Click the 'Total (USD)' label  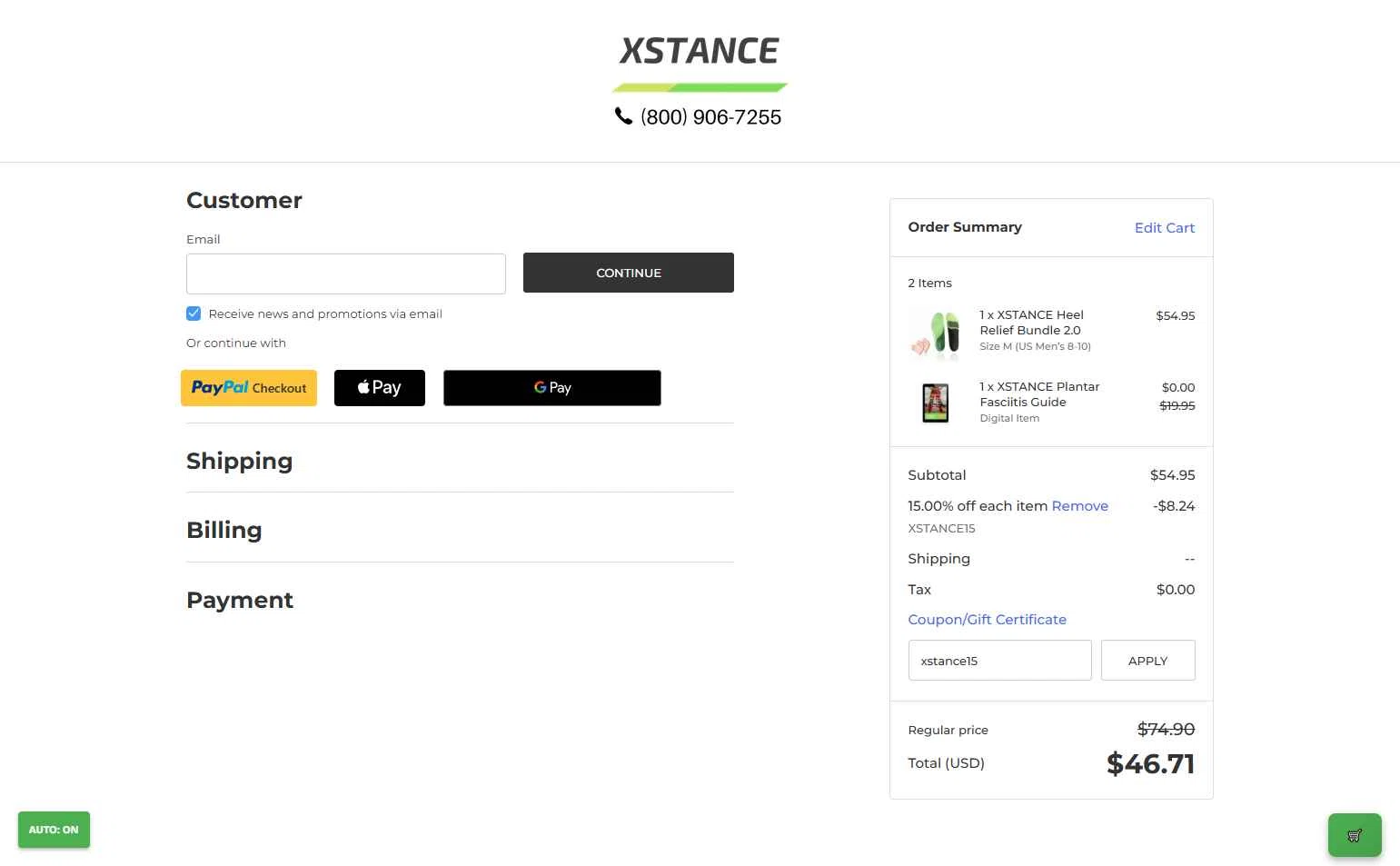click(x=947, y=763)
